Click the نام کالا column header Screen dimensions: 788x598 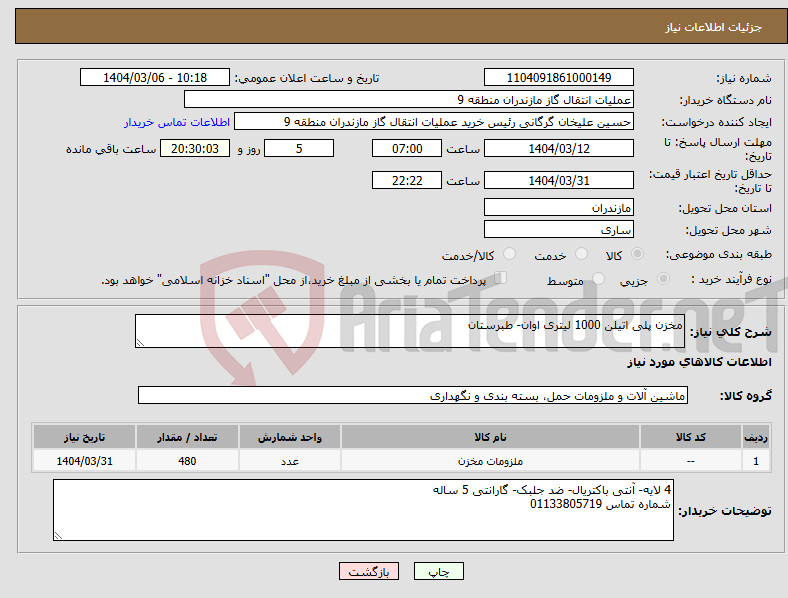click(x=490, y=437)
